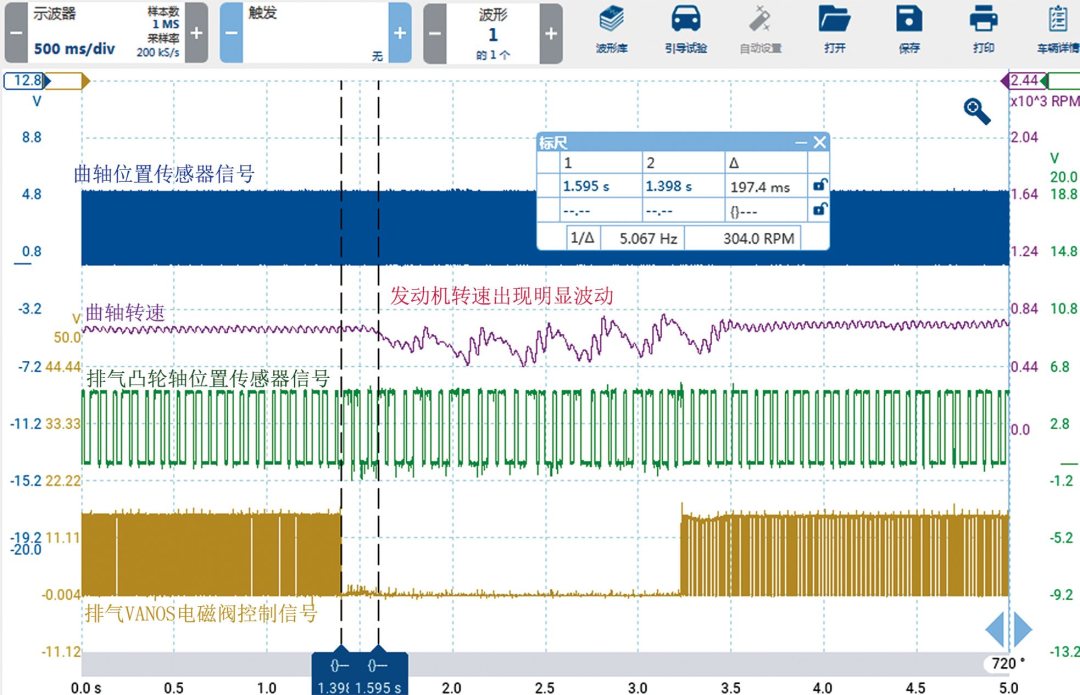
Task: Toggle lock on time ruler row
Action: click(x=819, y=185)
